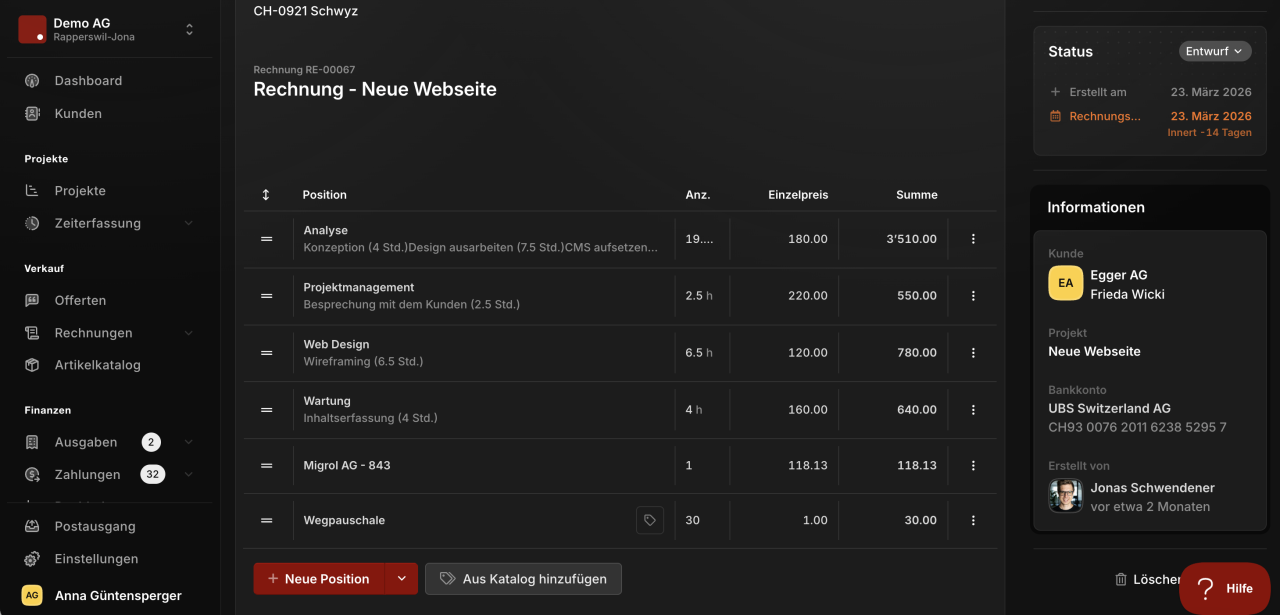Viewport: 1280px width, 615px height.
Task: Open three-dot menu for Analyse row
Action: 973,239
